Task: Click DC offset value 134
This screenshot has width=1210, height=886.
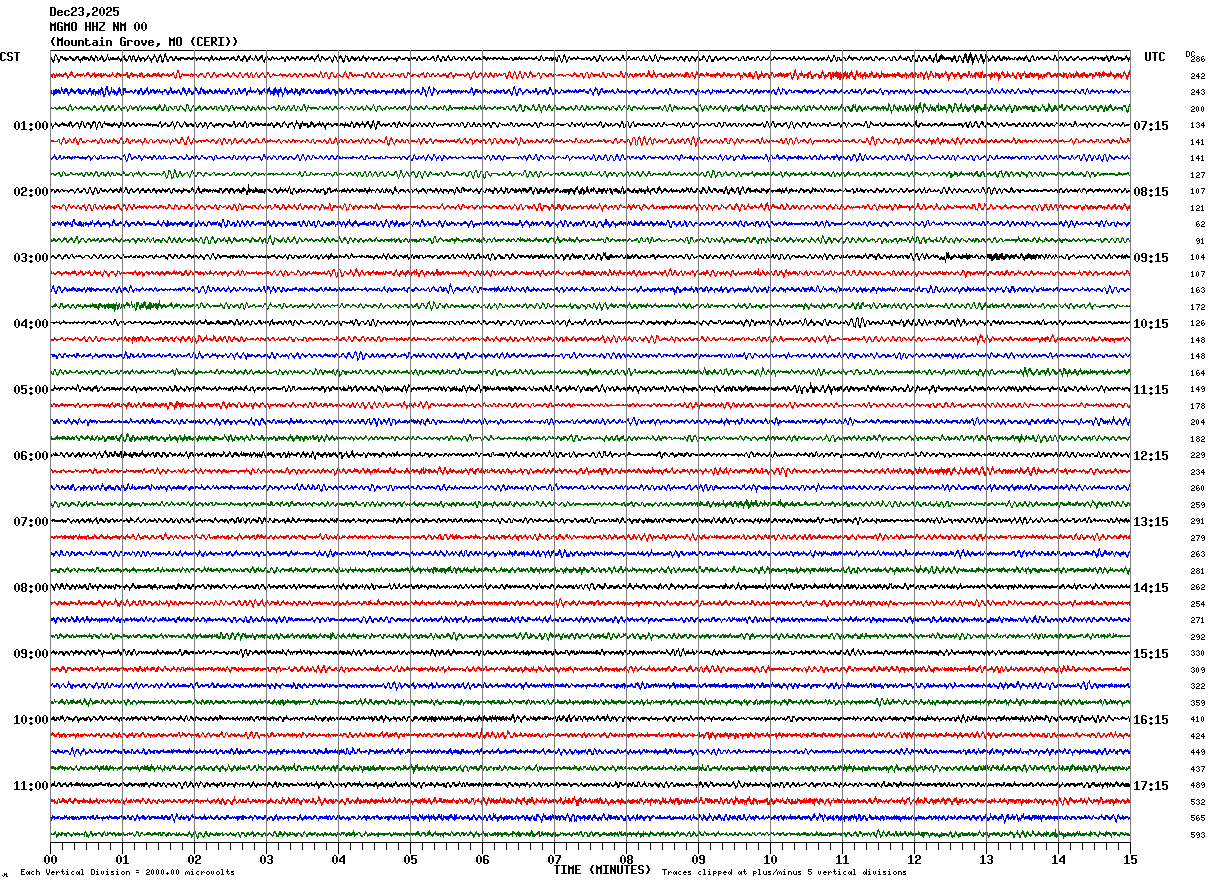Action: [x=1198, y=126]
